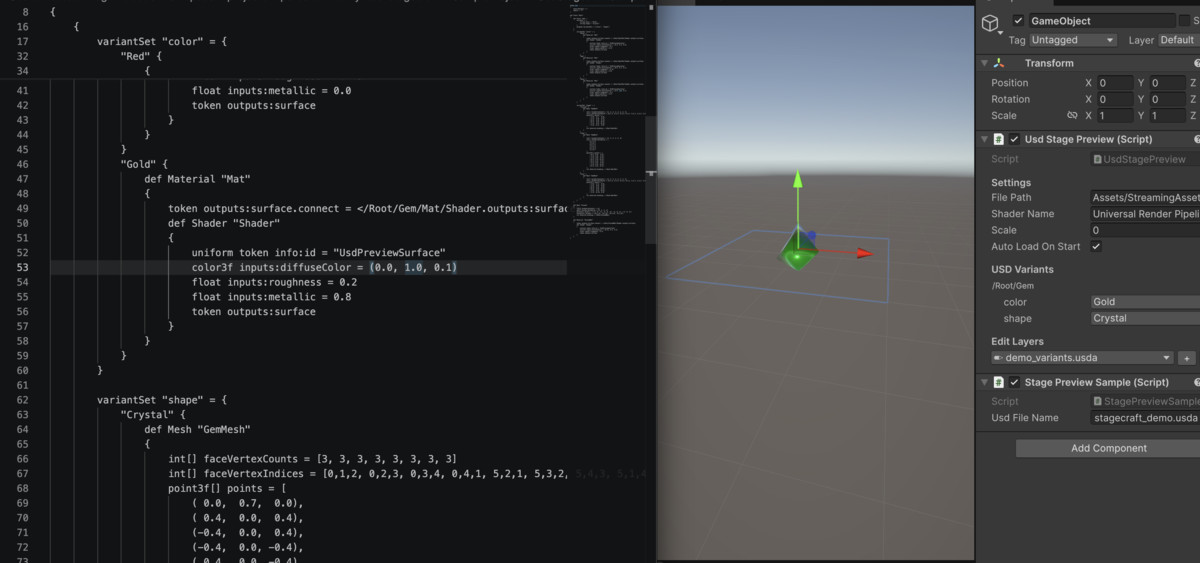Click the code line "Gold" {
Screen dimensions: 1200x563
144,163
